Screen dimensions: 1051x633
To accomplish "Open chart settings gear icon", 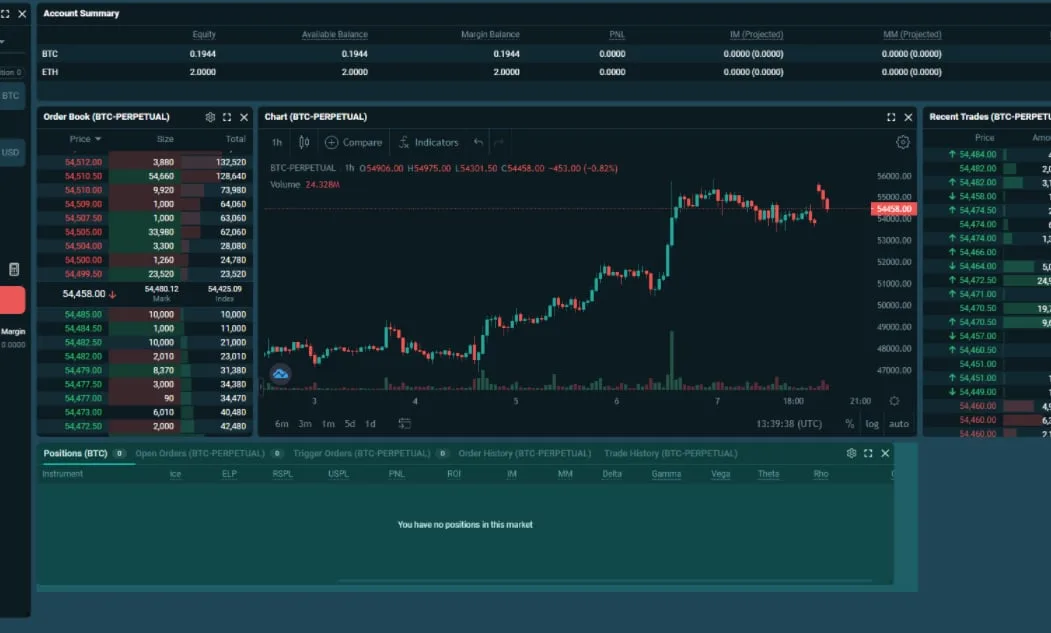I will point(903,142).
